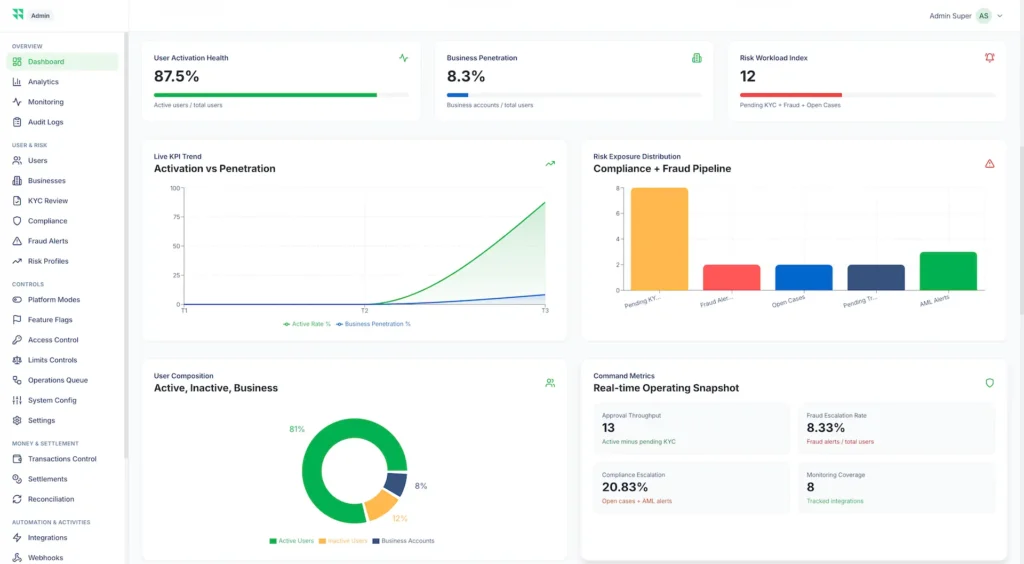Image resolution: width=1024 pixels, height=564 pixels.
Task: Go to the Webhooks link
Action: coord(62,557)
